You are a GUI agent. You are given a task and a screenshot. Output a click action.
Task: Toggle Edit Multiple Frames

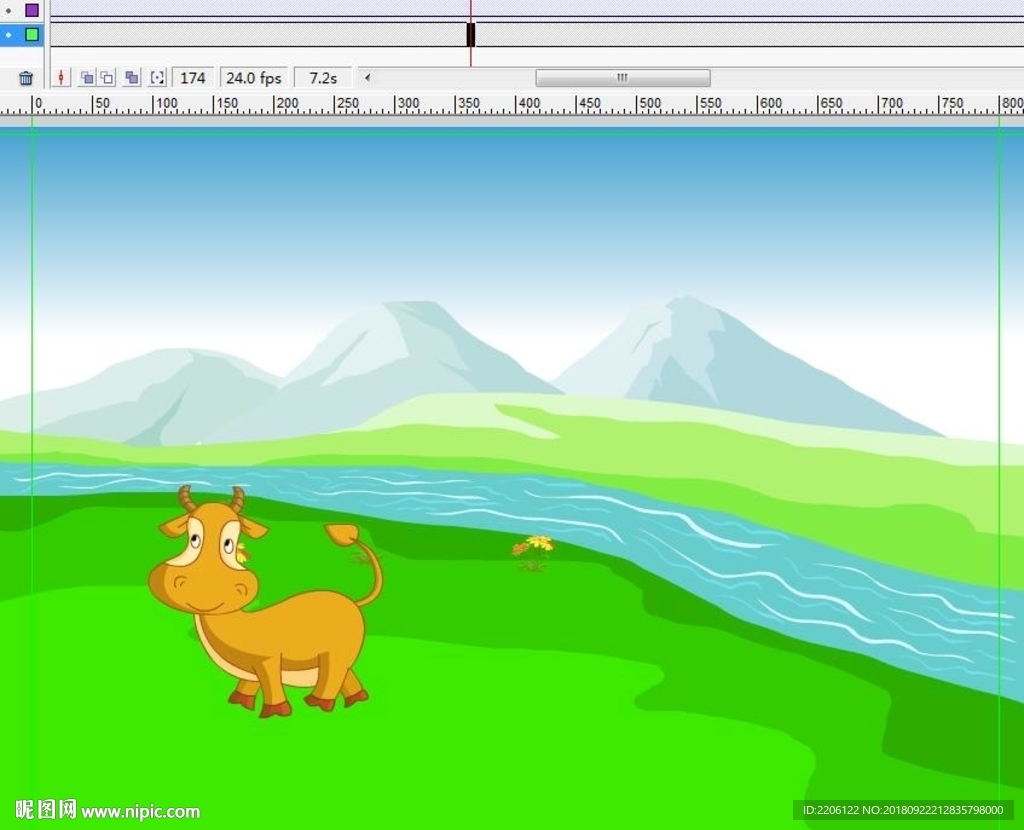click(x=131, y=78)
